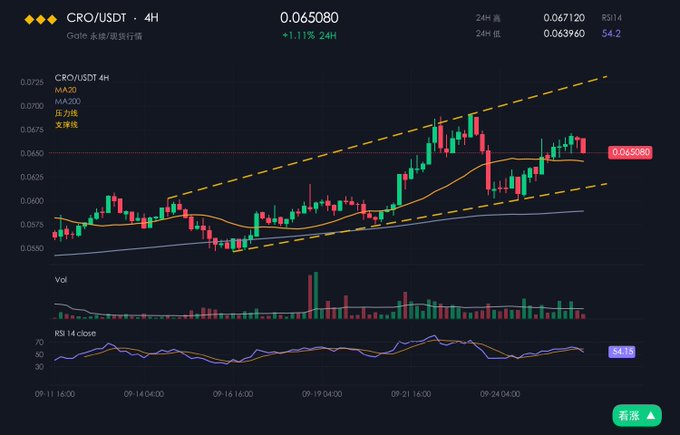
Task: Click the tallest green volume bar
Action: point(316,296)
